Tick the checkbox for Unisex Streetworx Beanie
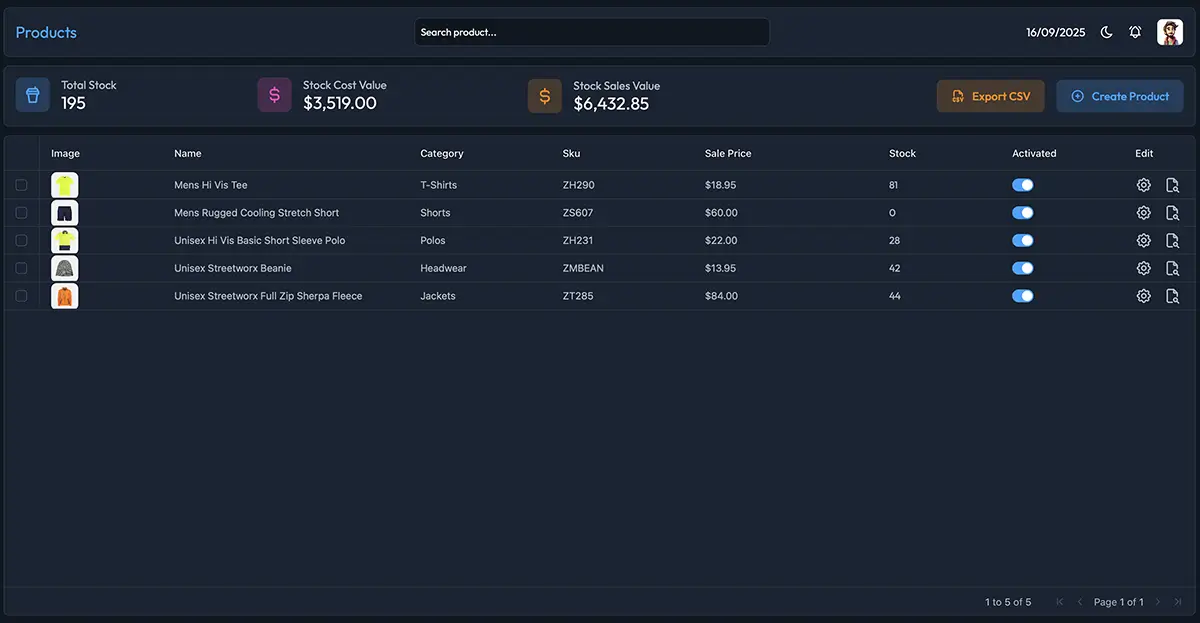This screenshot has width=1200, height=623. tap(21, 268)
